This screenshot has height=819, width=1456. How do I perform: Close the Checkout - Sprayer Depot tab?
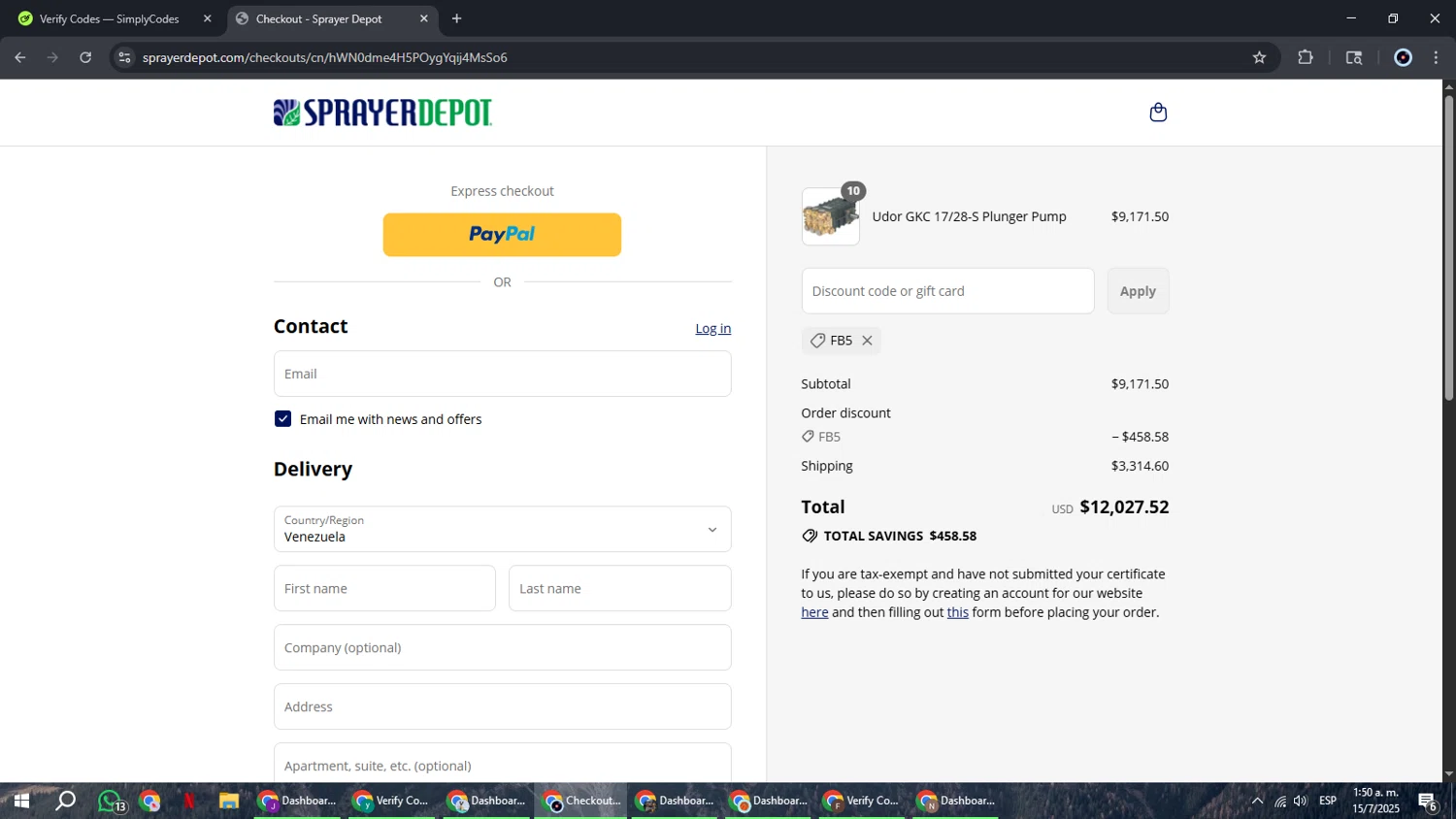(x=424, y=18)
